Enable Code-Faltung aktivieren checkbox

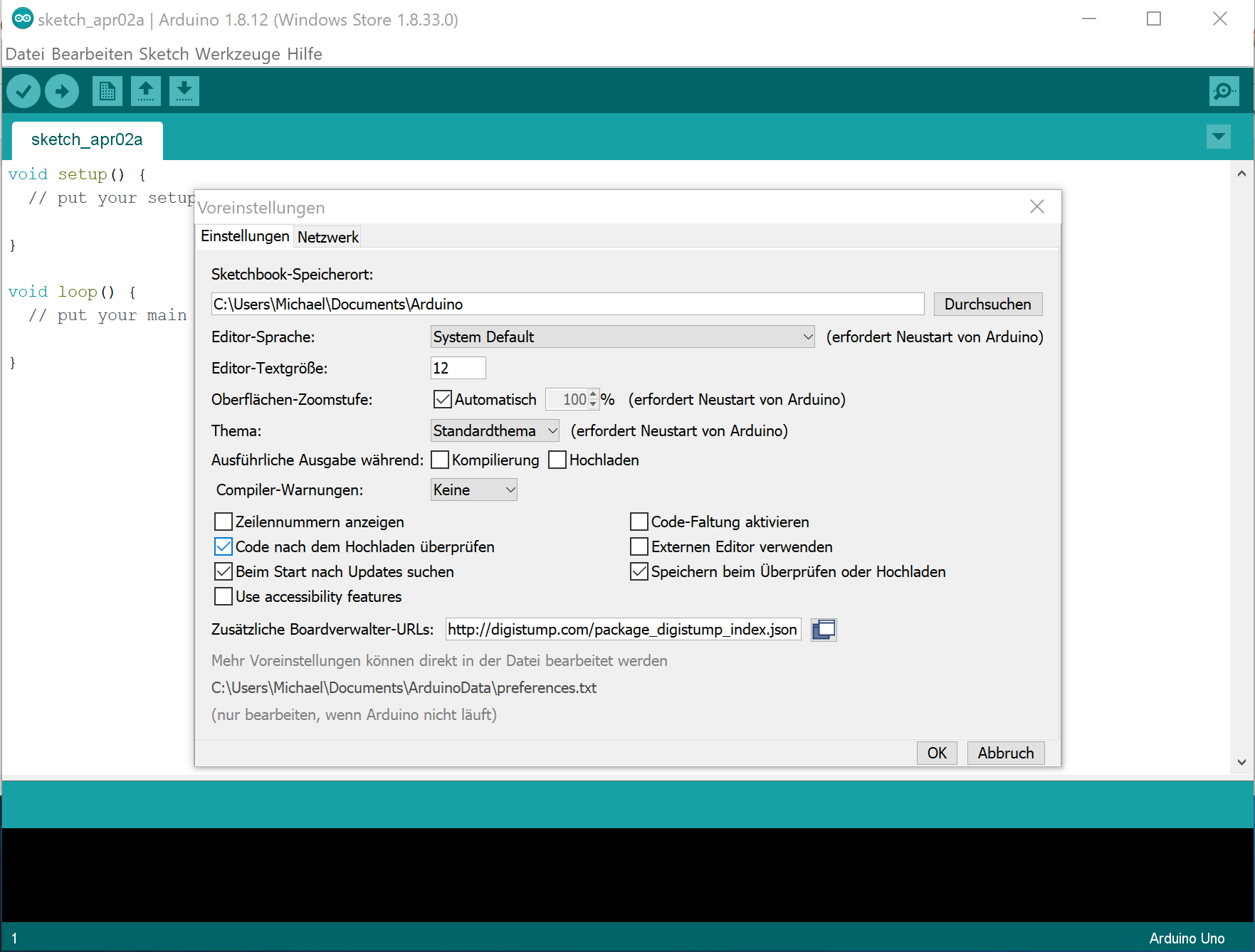pos(639,522)
